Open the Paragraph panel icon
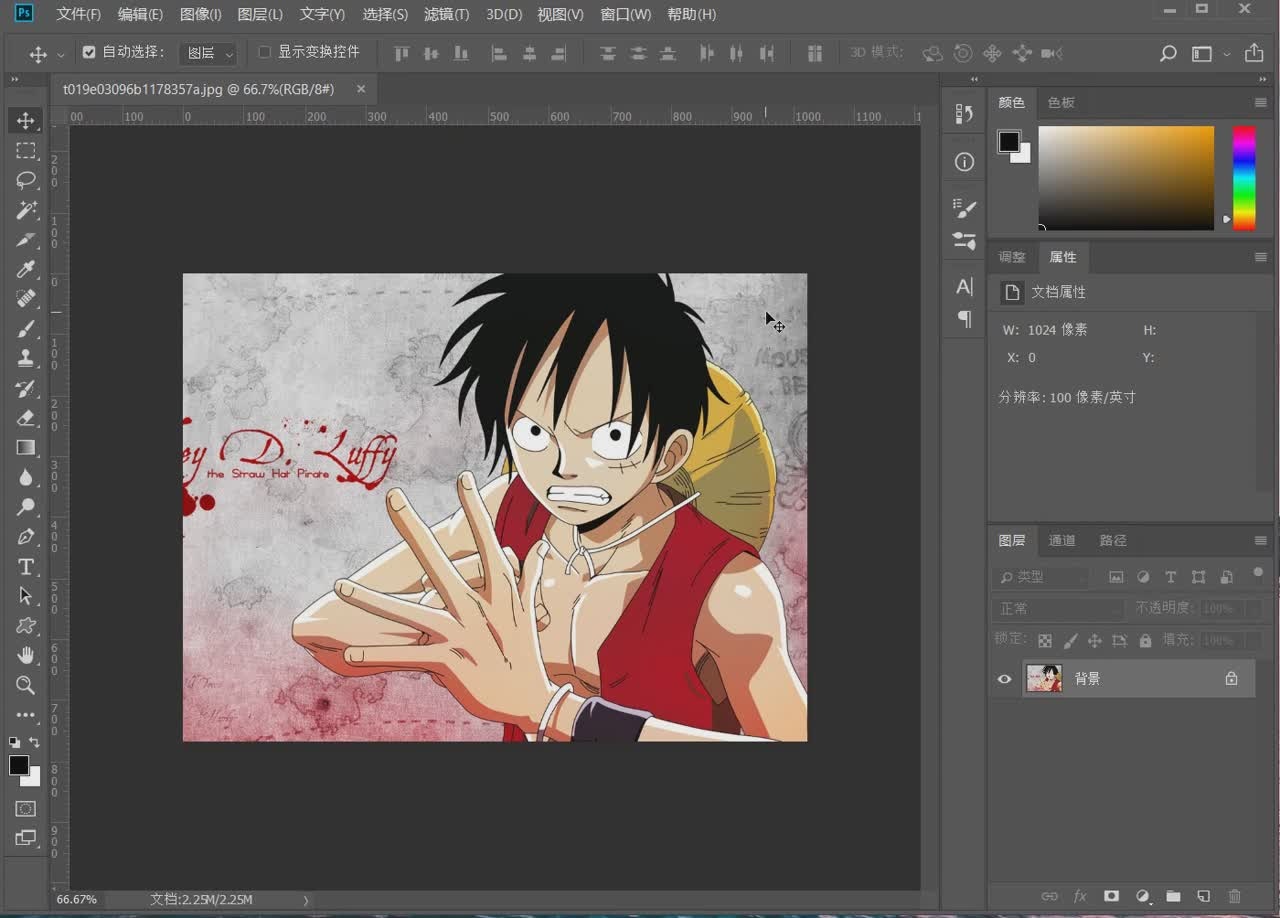1280x918 pixels. pyautogui.click(x=964, y=319)
